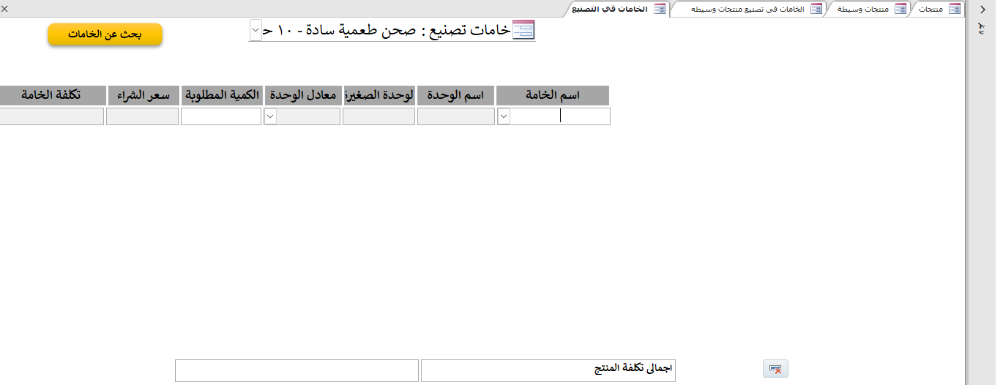The image size is (1000, 385).
Task: Open the product dropdown in form header
Action: click(255, 30)
